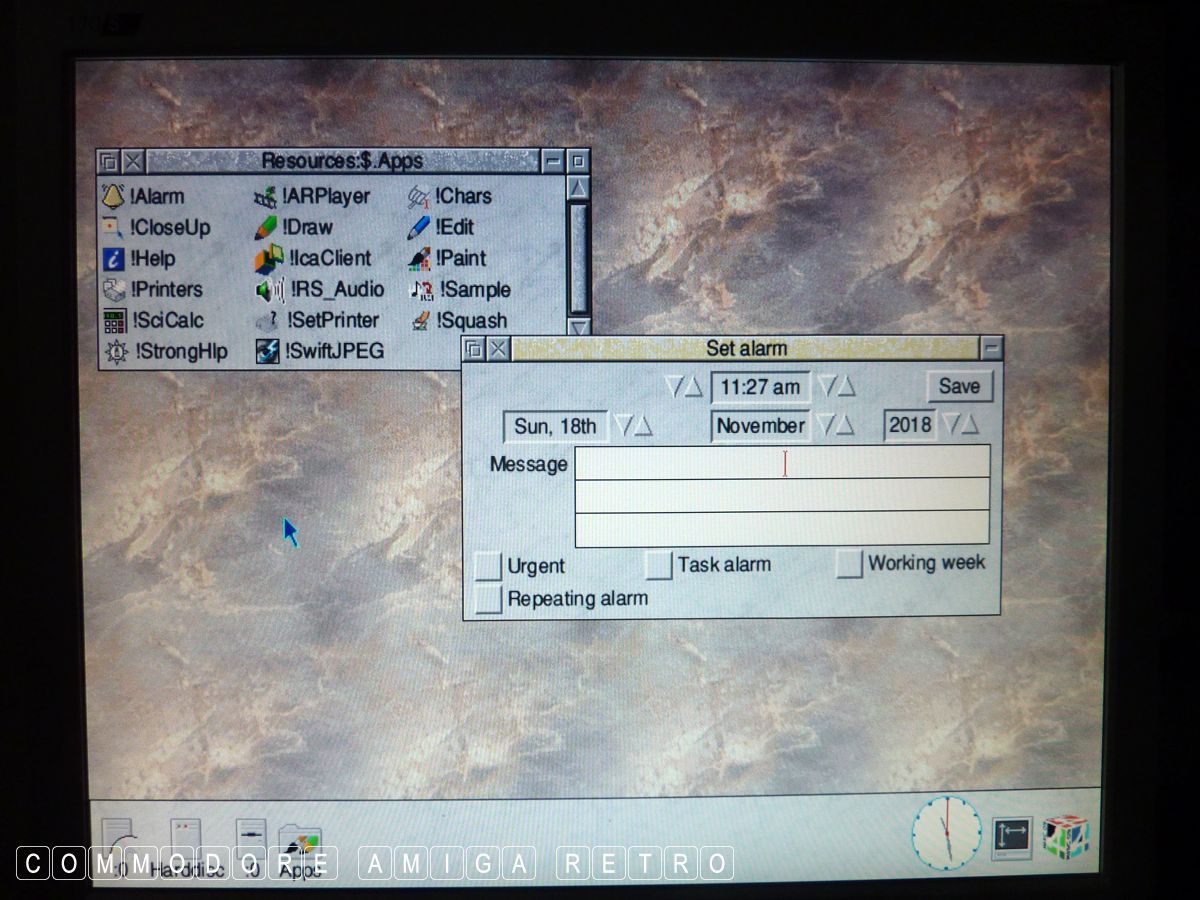Increase the year 2018 with up arrow

(971, 426)
